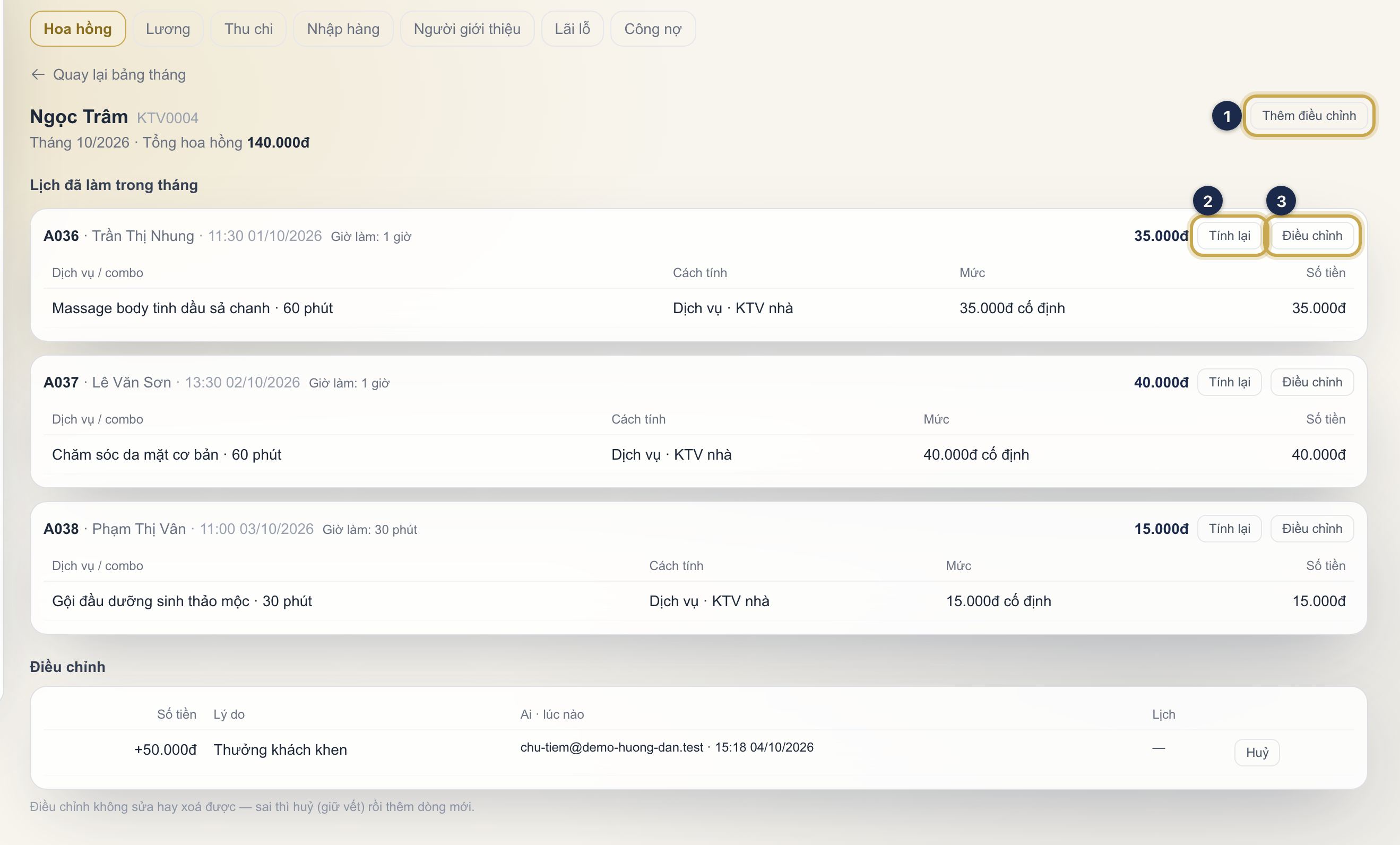
Task: Click the customer name Phạm Thị Vân
Action: pyautogui.click(x=139, y=529)
